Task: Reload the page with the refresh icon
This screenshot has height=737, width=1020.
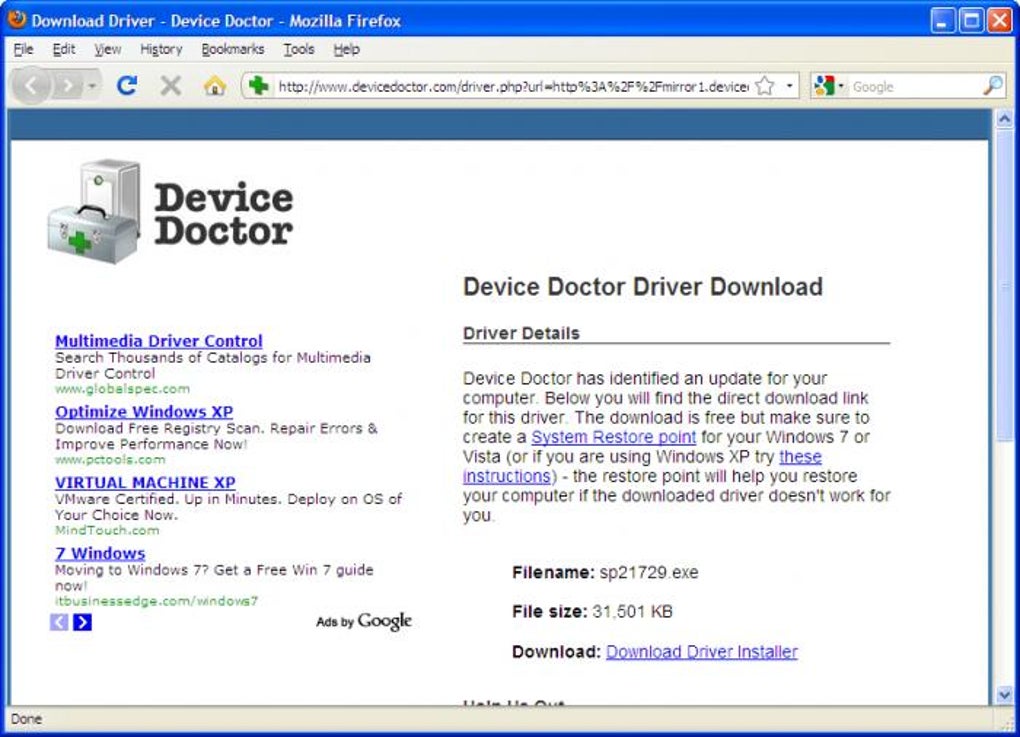Action: point(127,85)
